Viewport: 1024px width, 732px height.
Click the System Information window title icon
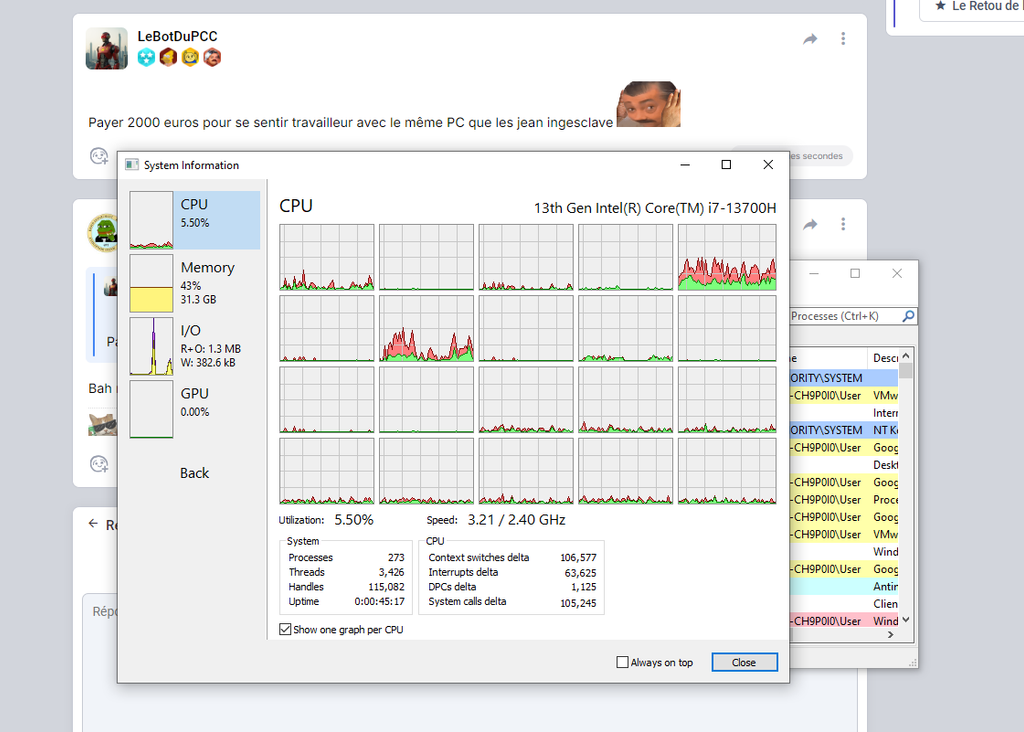(131, 165)
